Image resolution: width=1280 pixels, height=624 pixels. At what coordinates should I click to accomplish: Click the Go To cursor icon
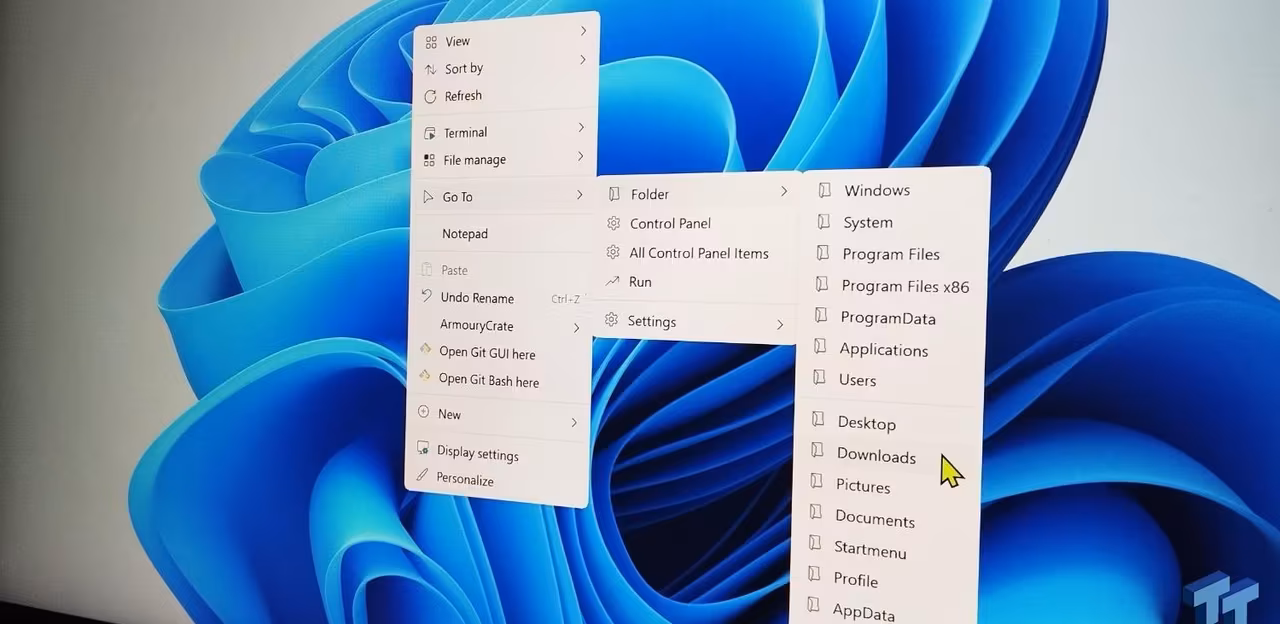(x=428, y=197)
